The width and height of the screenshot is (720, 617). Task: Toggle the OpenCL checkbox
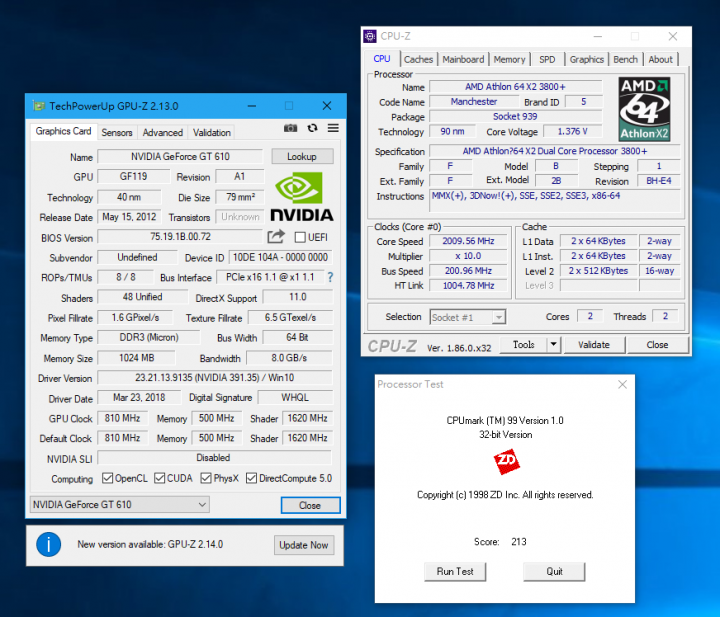click(x=107, y=478)
